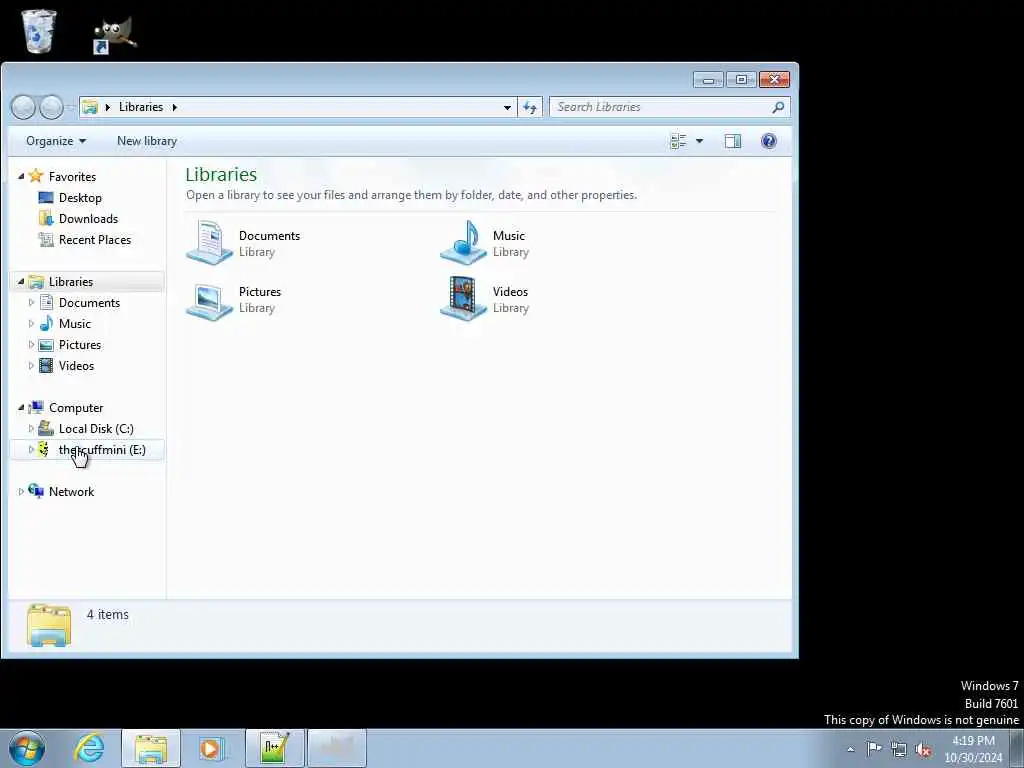Viewport: 1024px width, 768px height.
Task: Open the Organize menu
Action: point(56,141)
